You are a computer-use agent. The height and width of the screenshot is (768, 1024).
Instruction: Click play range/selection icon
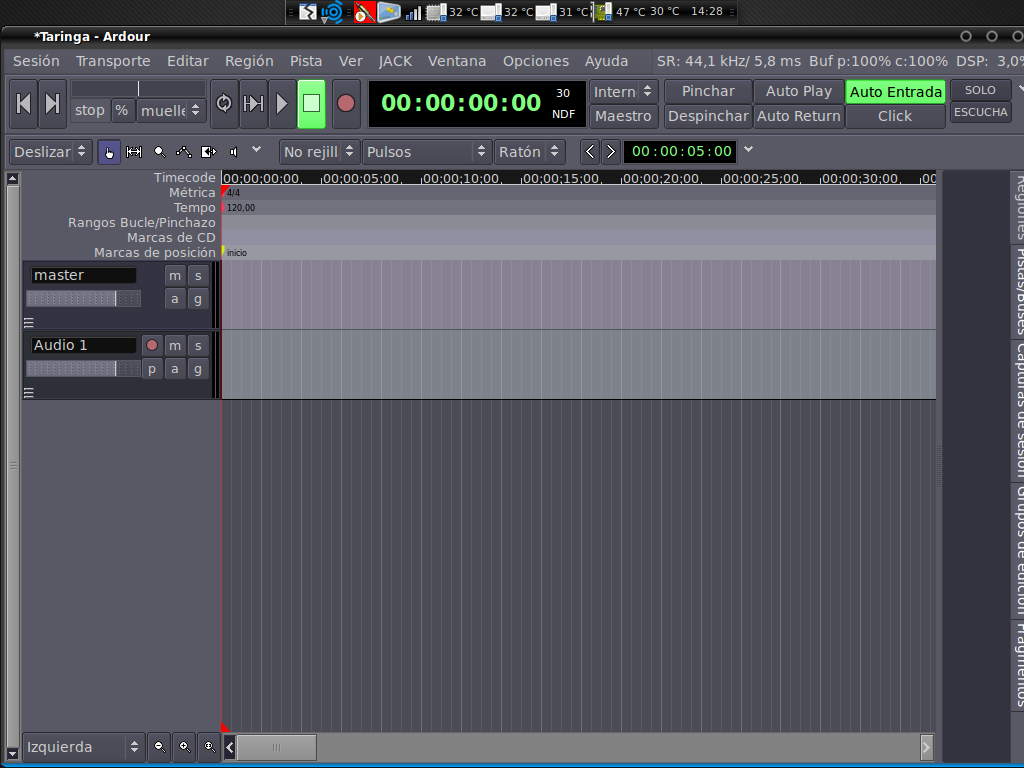253,104
